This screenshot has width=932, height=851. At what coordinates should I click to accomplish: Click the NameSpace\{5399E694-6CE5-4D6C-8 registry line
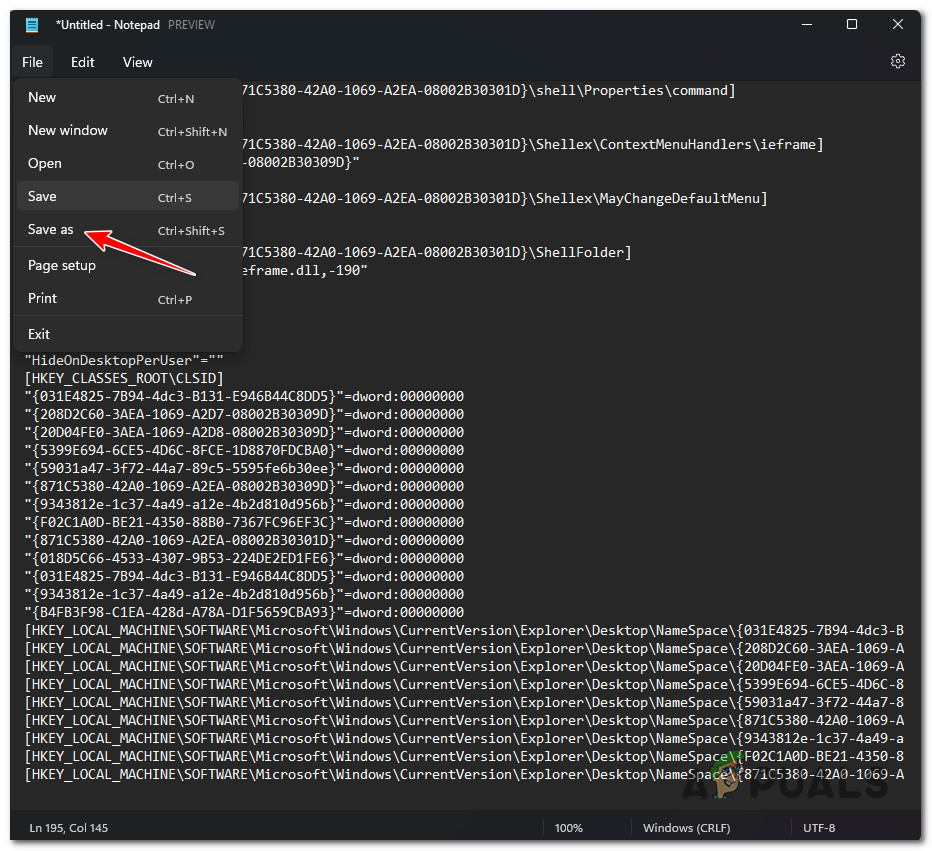pos(464,684)
